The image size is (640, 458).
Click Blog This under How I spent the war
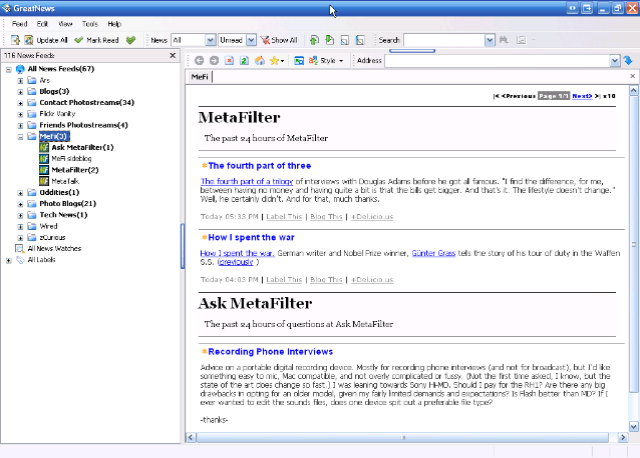pyautogui.click(x=326, y=280)
